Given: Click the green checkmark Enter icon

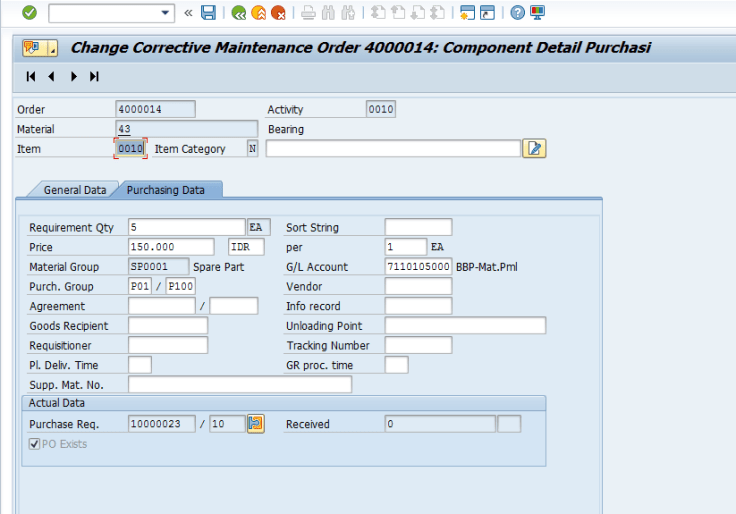Looking at the screenshot, I should coord(29,13).
